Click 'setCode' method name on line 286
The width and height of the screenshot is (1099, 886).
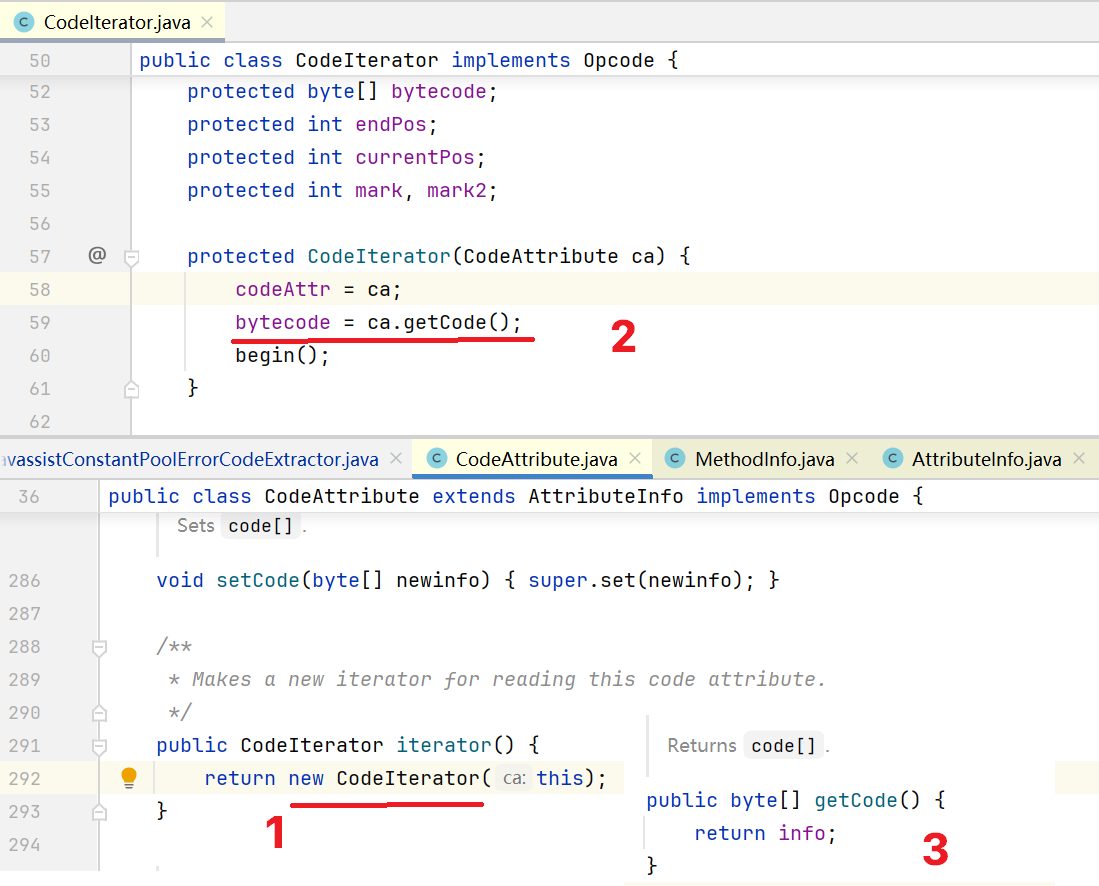click(x=258, y=580)
